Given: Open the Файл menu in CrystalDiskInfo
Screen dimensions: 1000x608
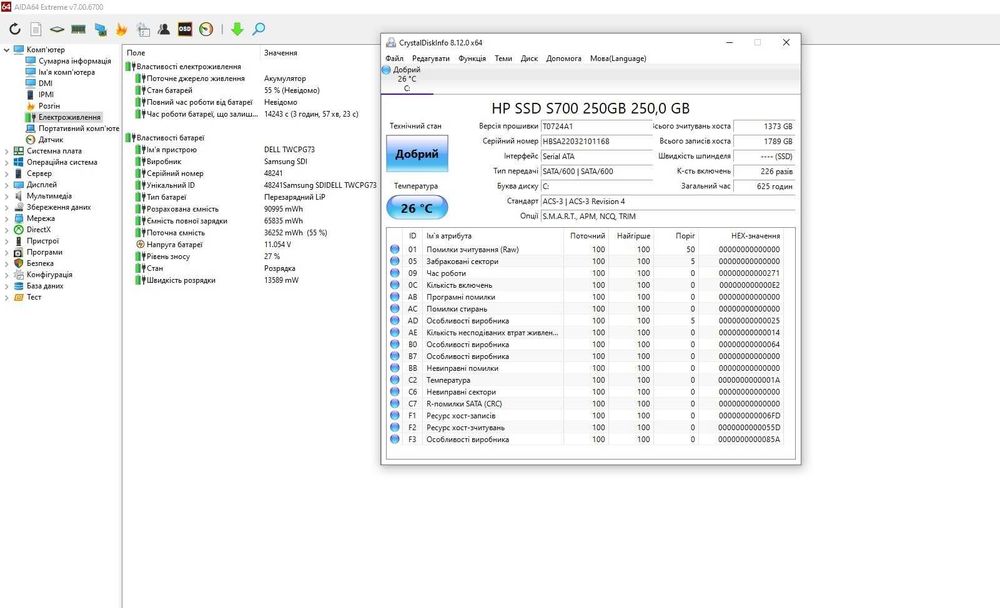Looking at the screenshot, I should click(394, 58).
